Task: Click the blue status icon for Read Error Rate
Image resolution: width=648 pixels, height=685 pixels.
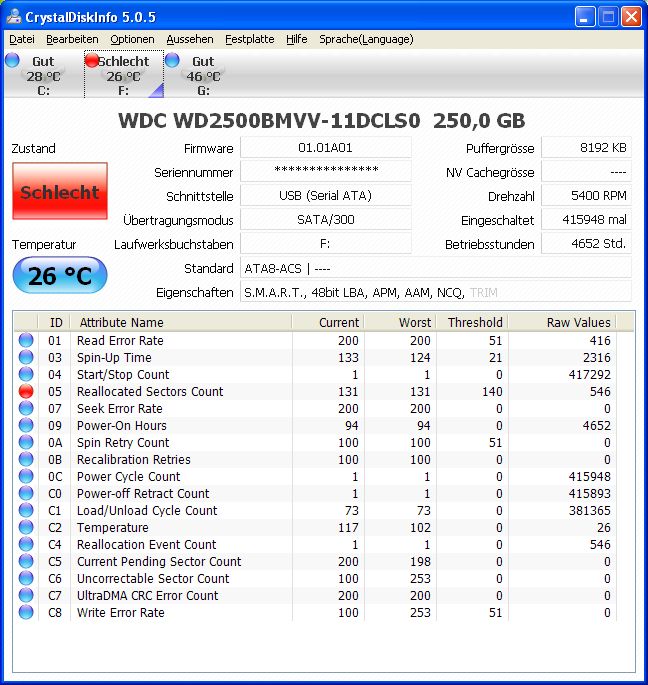Action: [x=26, y=340]
